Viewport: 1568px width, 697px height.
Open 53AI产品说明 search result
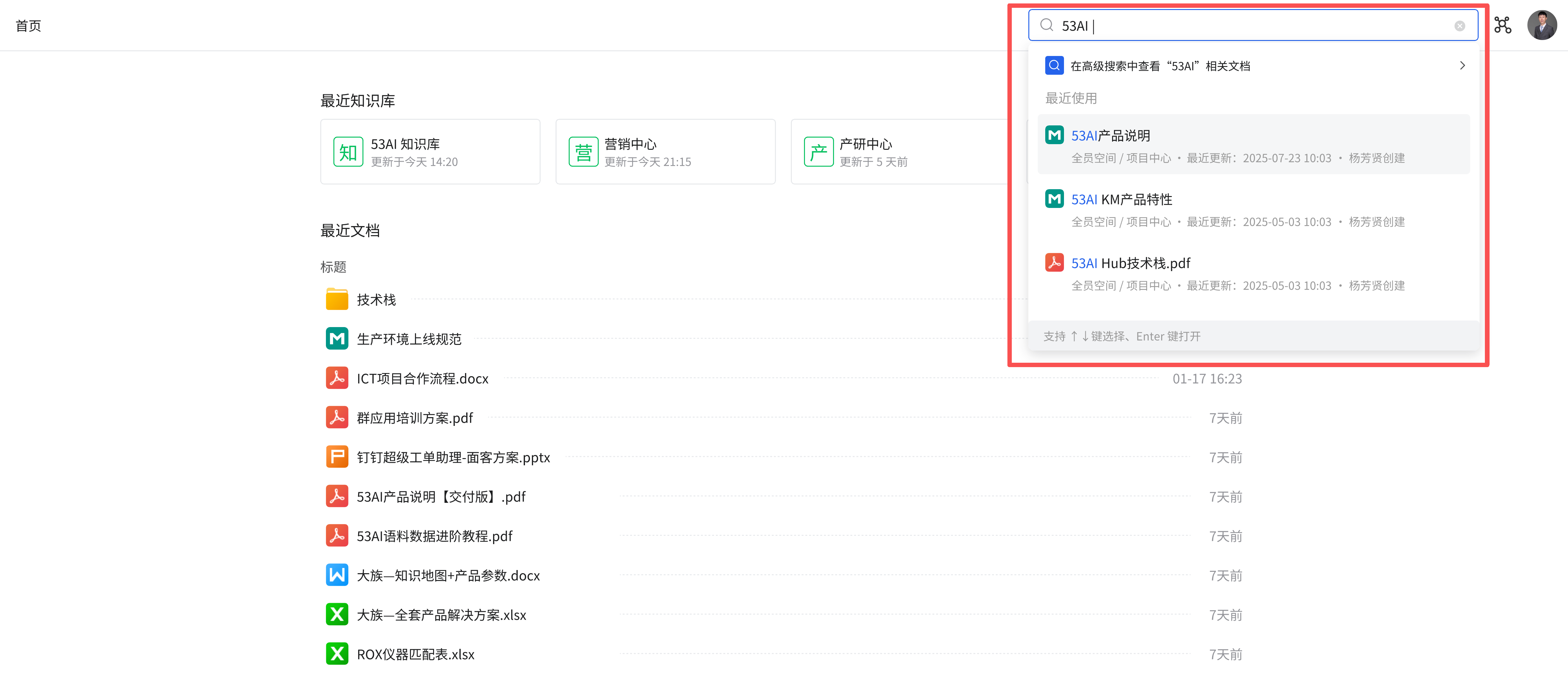[x=1110, y=136]
